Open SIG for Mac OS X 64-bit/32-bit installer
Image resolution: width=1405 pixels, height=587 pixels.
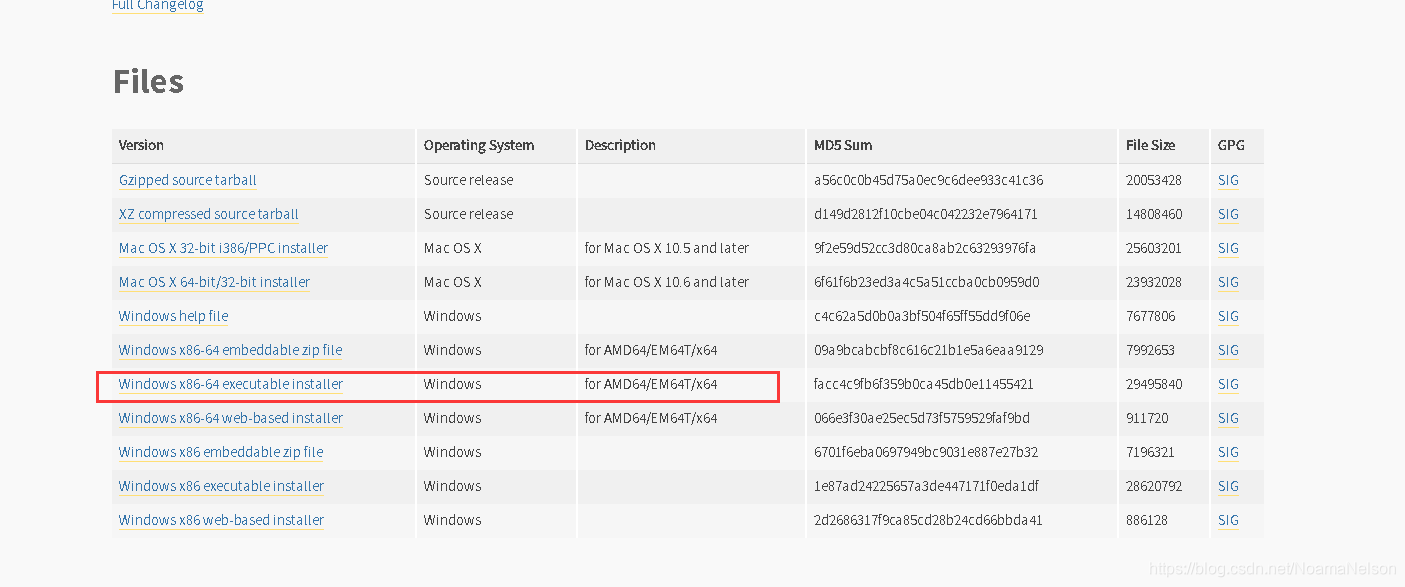click(1228, 282)
